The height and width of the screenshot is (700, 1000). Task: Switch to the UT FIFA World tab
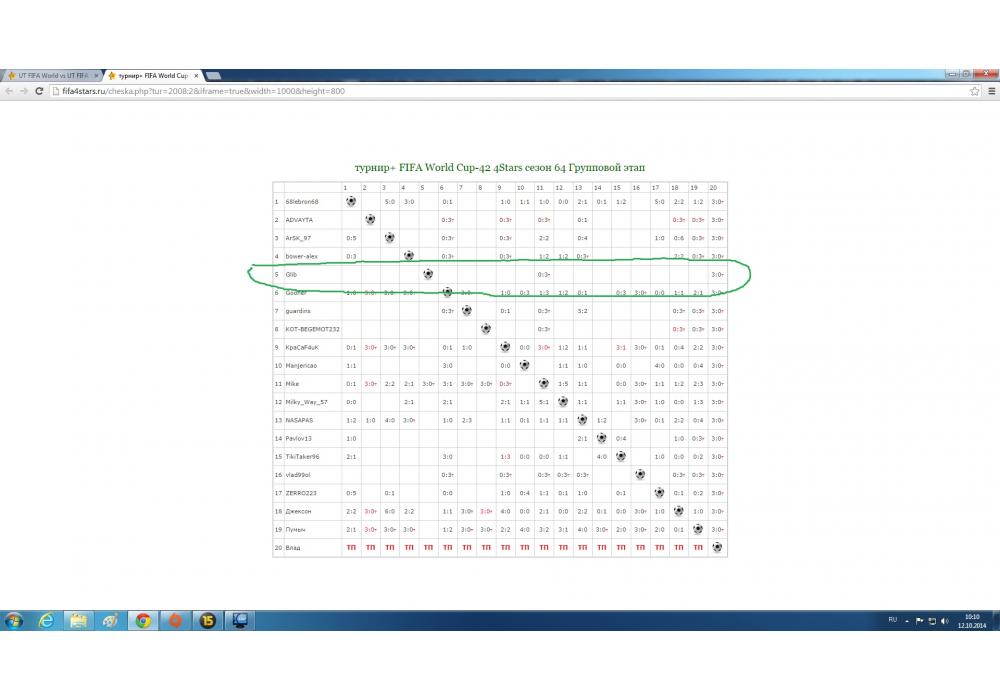tap(50, 76)
